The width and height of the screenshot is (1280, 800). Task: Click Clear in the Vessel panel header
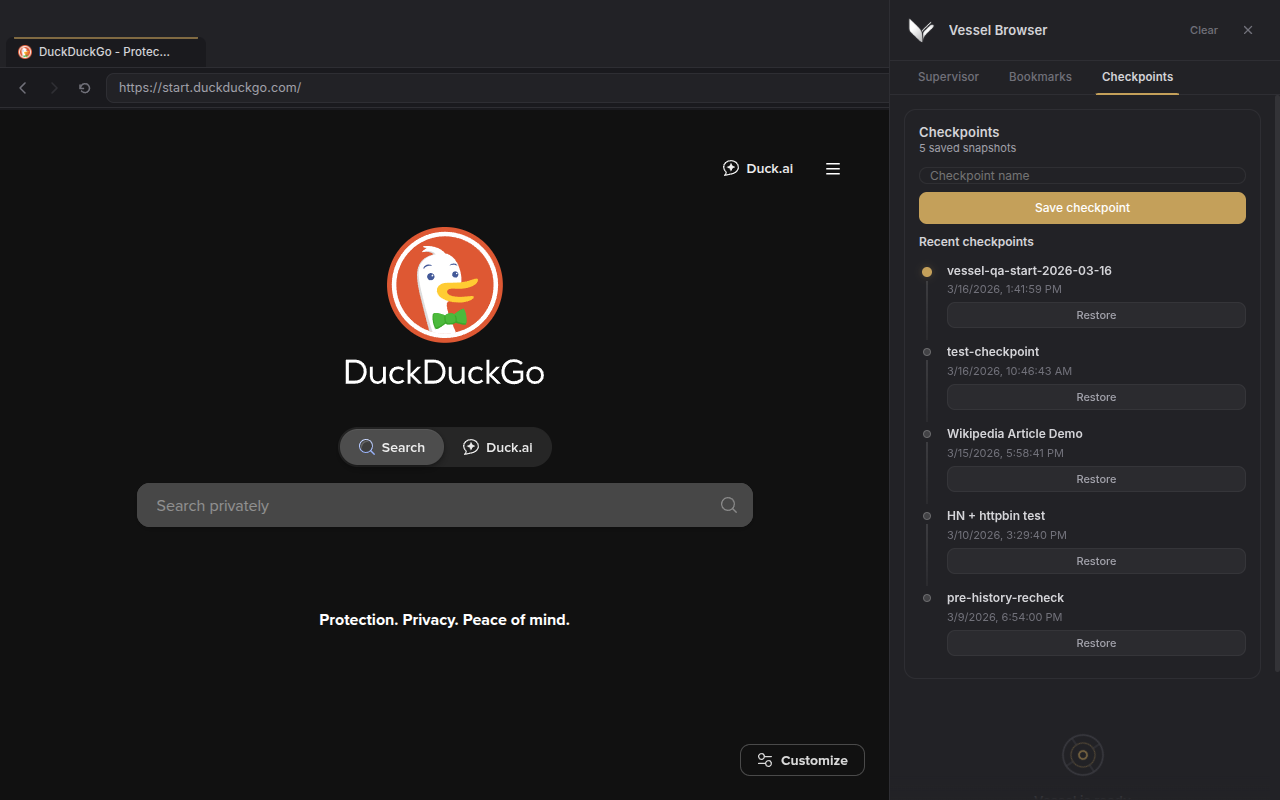pos(1204,30)
